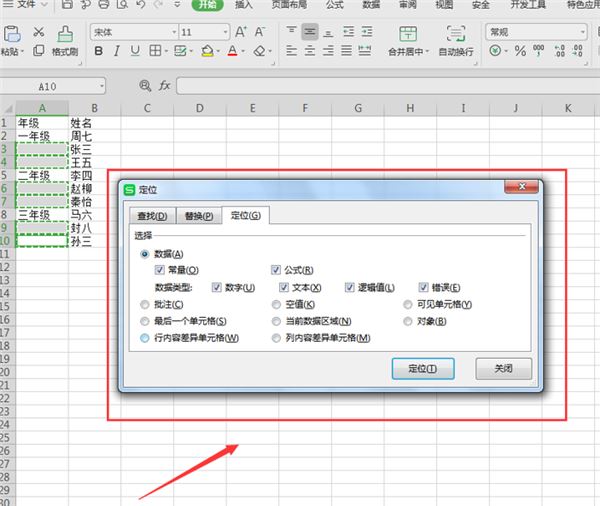This screenshot has width=600, height=506.
Task: Click the Copy icon
Action: 39,51
